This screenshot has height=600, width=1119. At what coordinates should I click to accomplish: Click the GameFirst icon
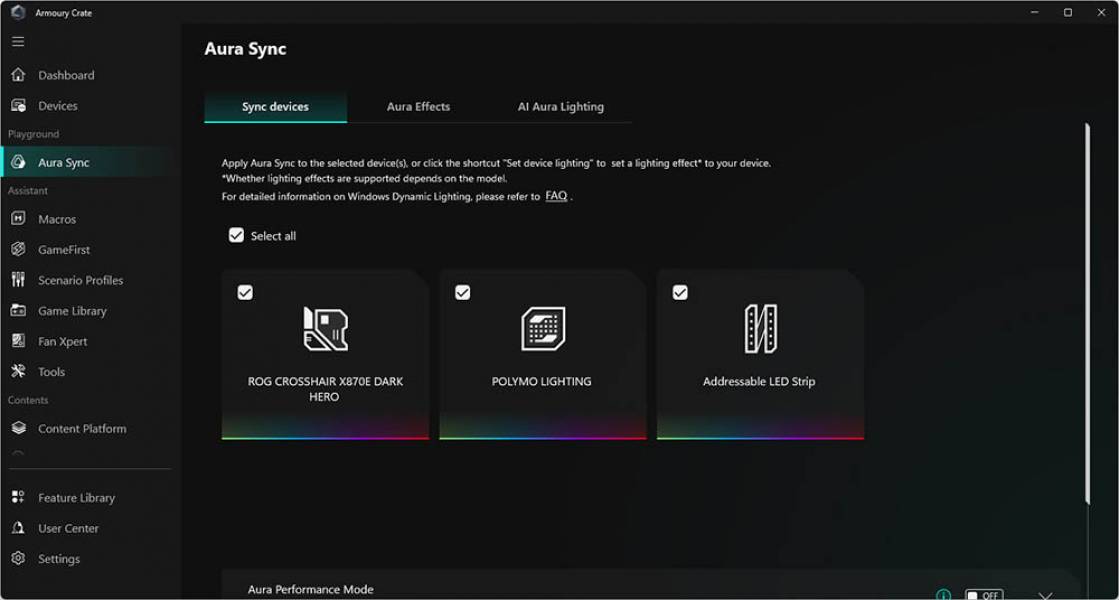click(x=19, y=249)
